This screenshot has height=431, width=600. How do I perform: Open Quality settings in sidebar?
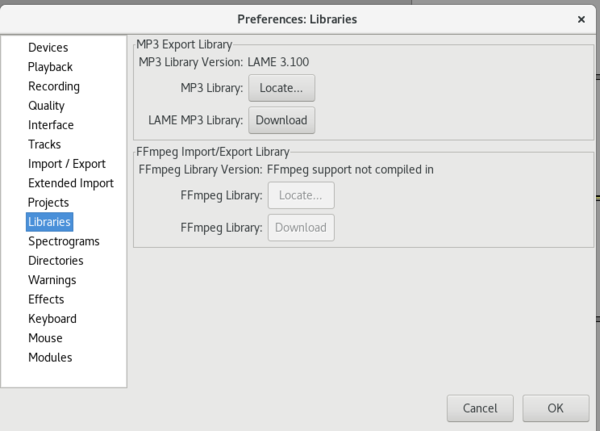pyautogui.click(x=46, y=106)
